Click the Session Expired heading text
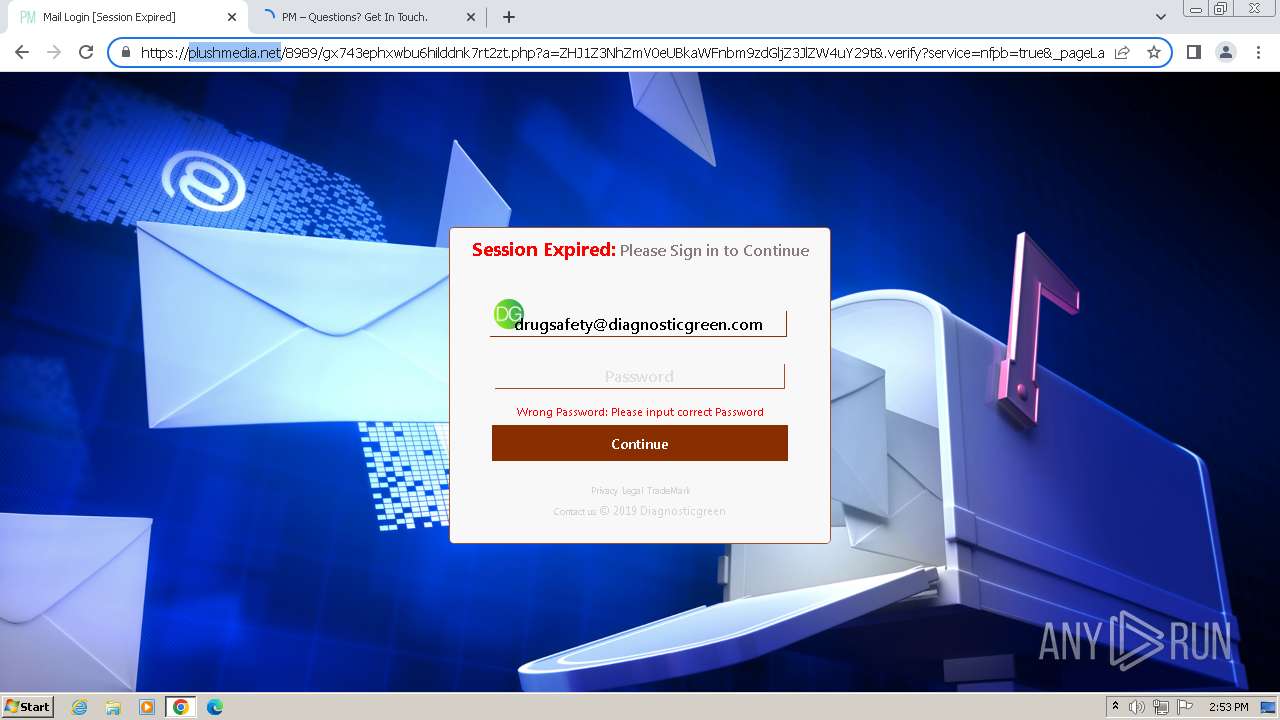 click(544, 250)
